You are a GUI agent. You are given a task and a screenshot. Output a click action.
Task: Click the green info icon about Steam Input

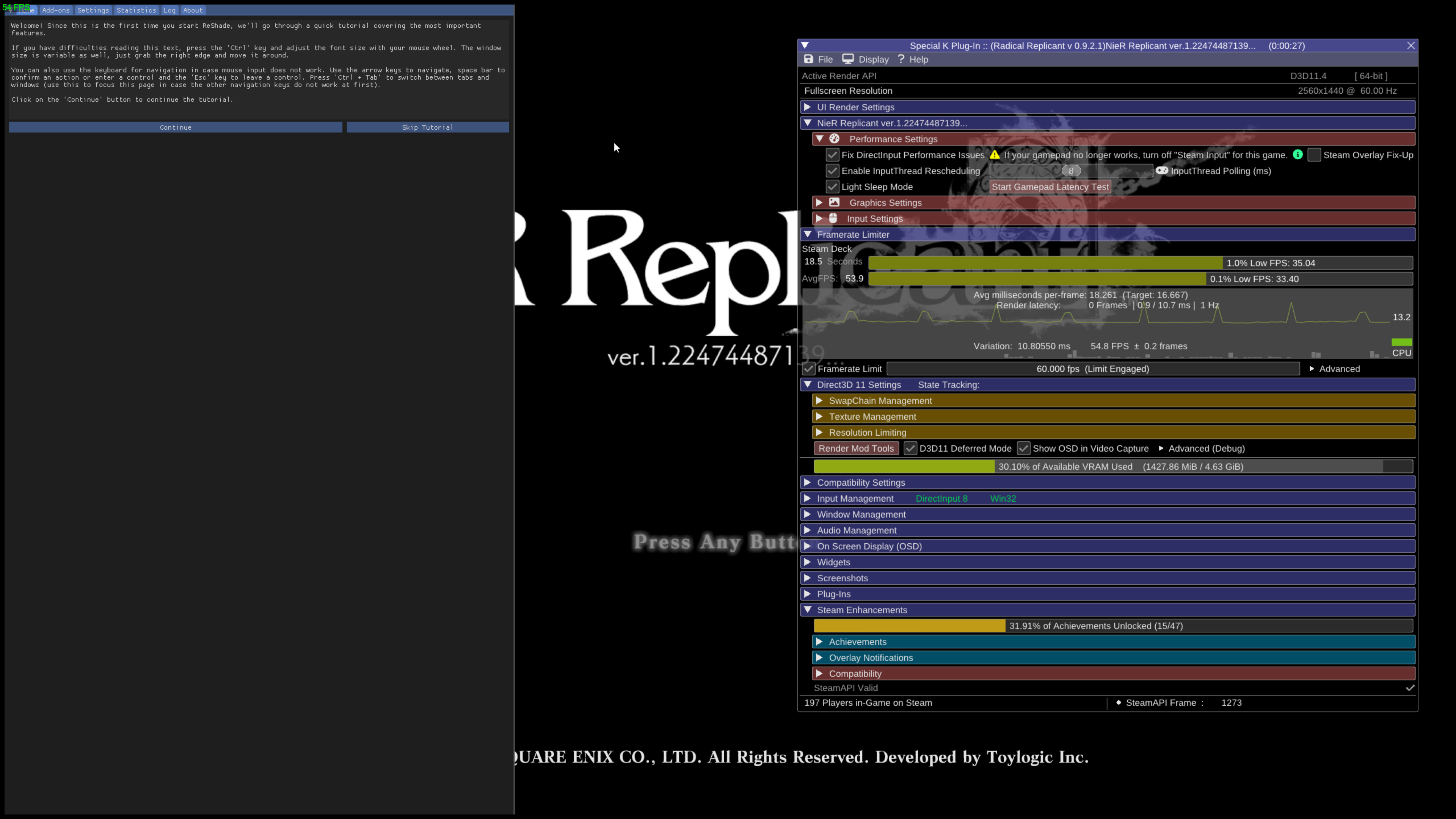(1298, 154)
